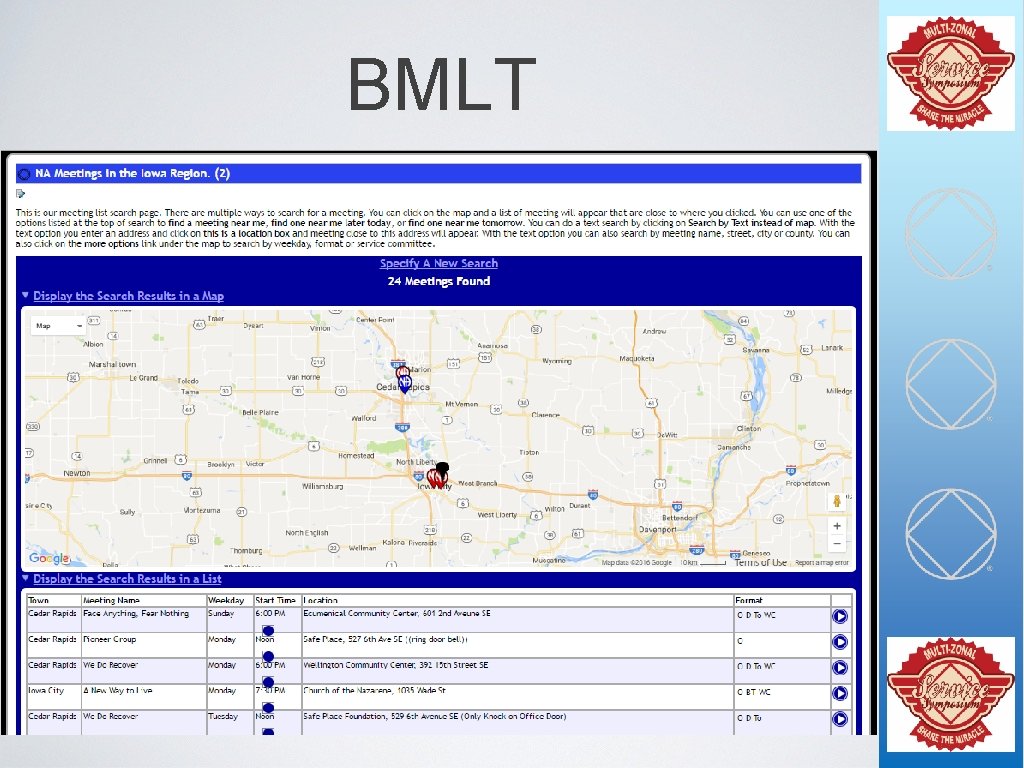Open Display the Search Results in a List link

[127, 579]
